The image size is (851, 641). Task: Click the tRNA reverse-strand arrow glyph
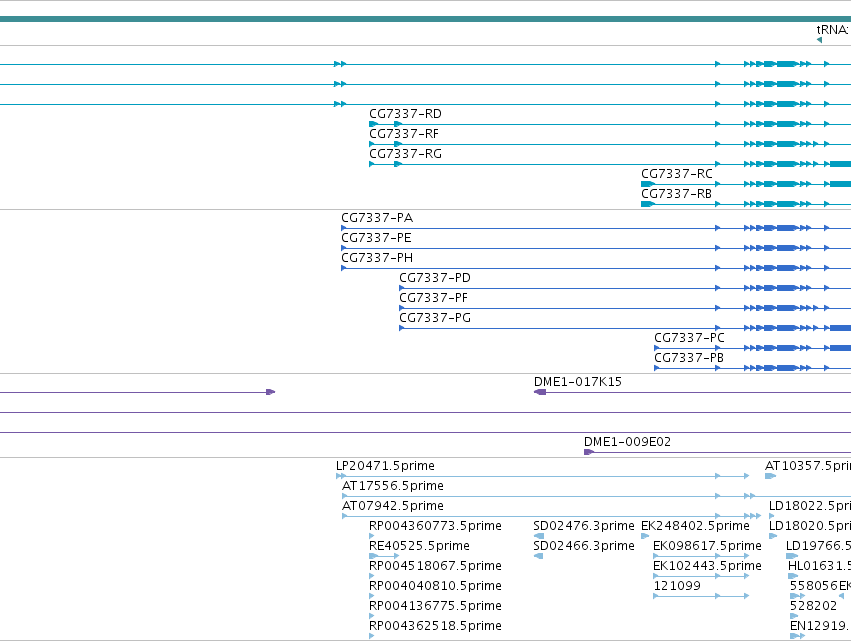coord(819,40)
